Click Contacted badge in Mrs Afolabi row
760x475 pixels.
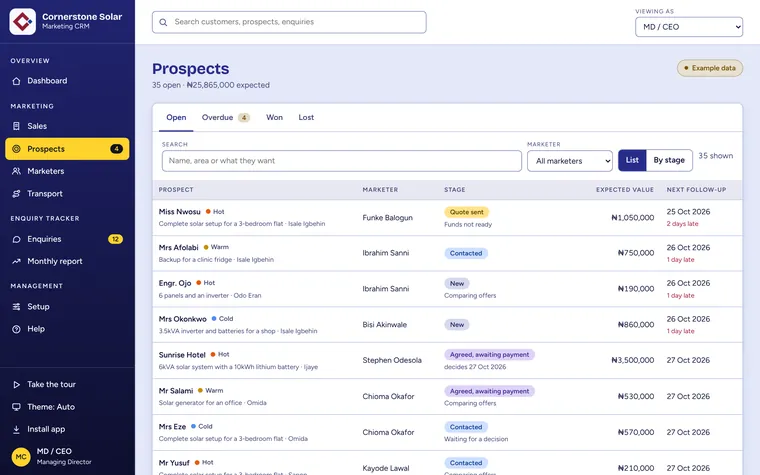(x=466, y=253)
